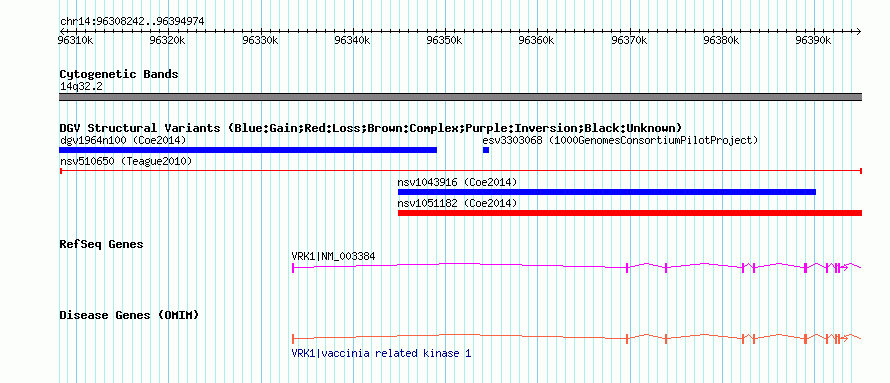Click the Disease Genes (OMIM) track title
Viewport: 890px width, 383px height.
pos(129,315)
